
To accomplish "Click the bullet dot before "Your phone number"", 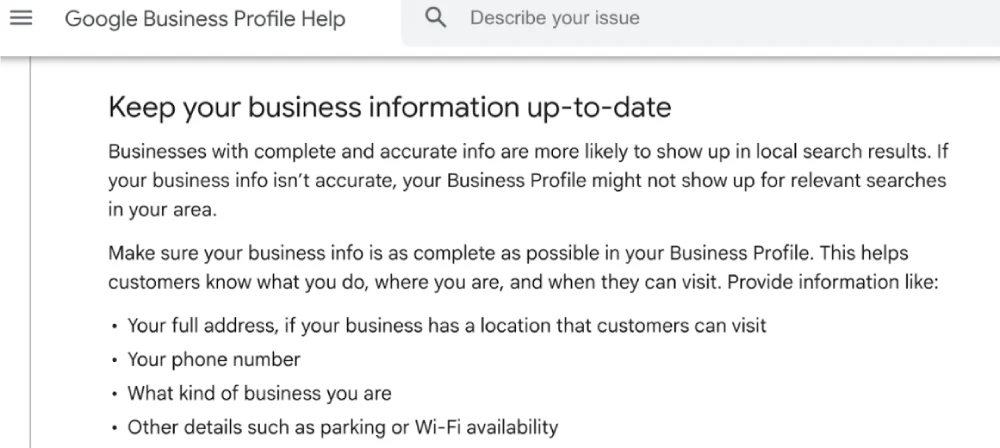I will 114,361.
